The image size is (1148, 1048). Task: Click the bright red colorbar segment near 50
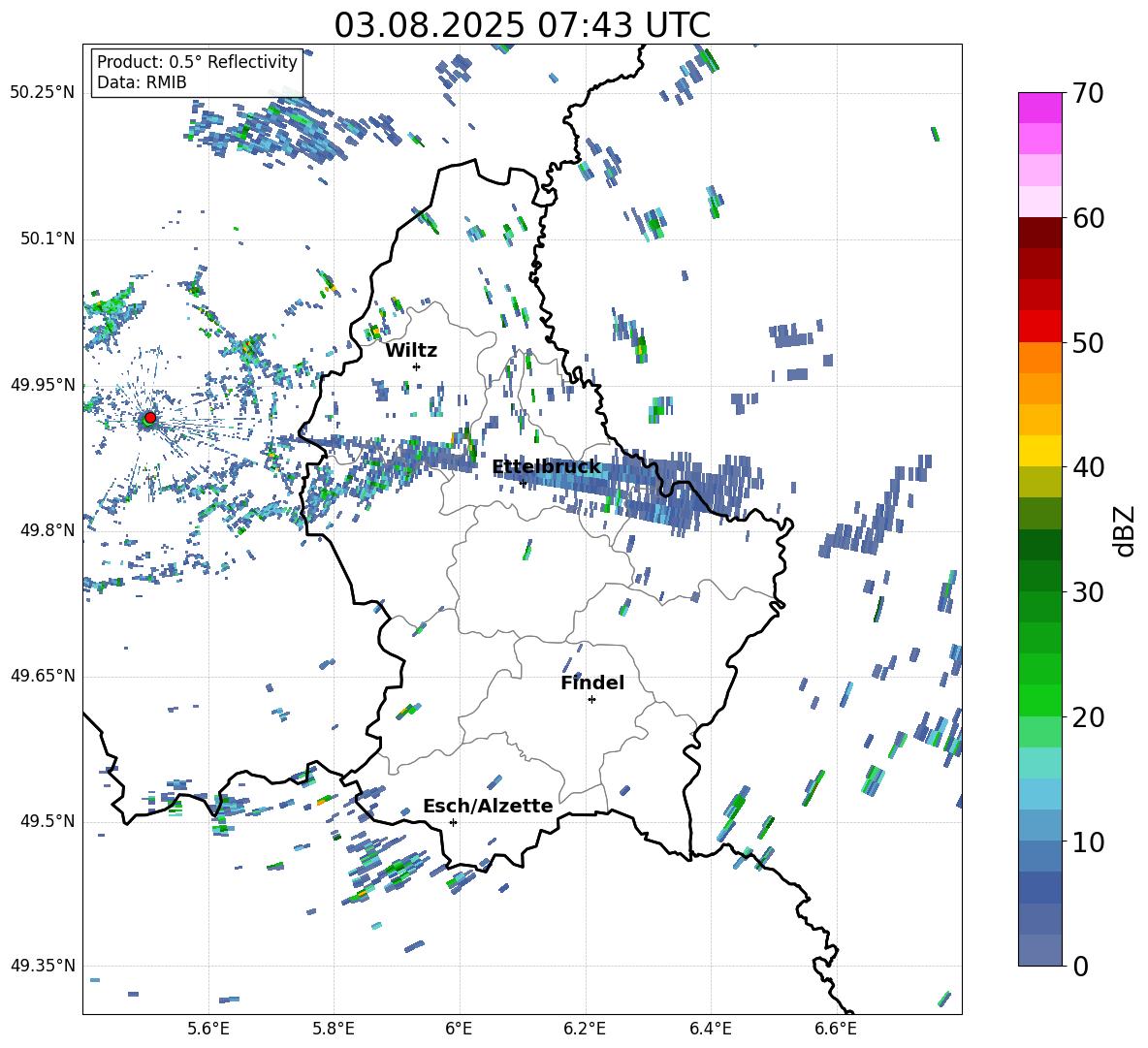pyautogui.click(x=1039, y=327)
